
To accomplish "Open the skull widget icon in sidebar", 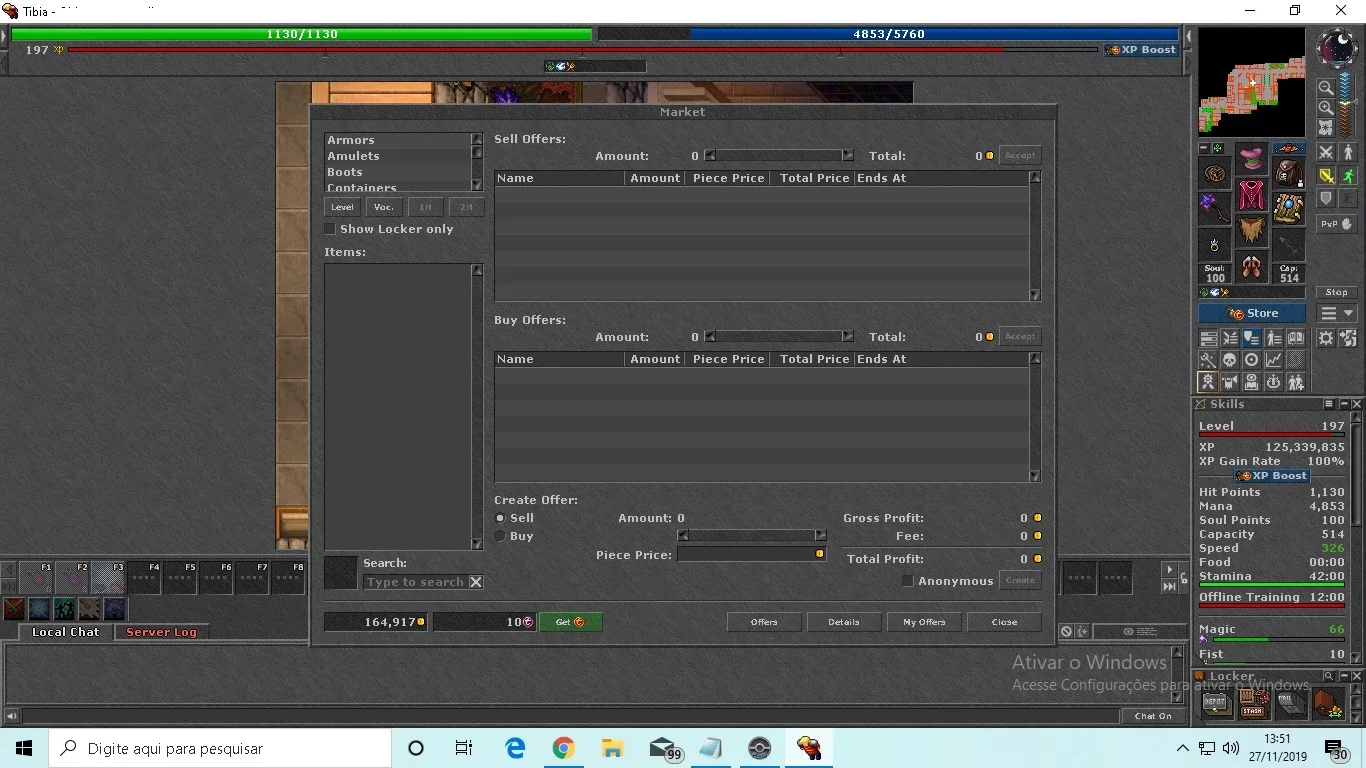I will pos(1230,360).
